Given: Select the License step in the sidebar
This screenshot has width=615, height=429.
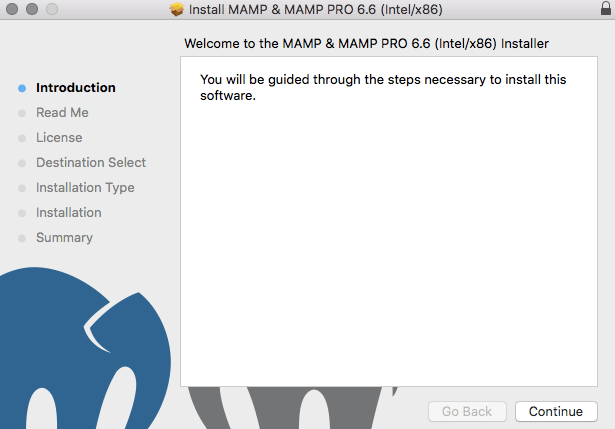Looking at the screenshot, I should pyautogui.click(x=59, y=138).
